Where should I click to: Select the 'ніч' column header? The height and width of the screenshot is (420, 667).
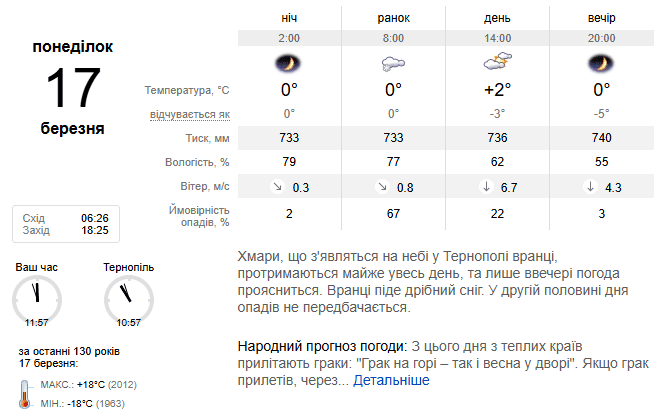click(289, 18)
